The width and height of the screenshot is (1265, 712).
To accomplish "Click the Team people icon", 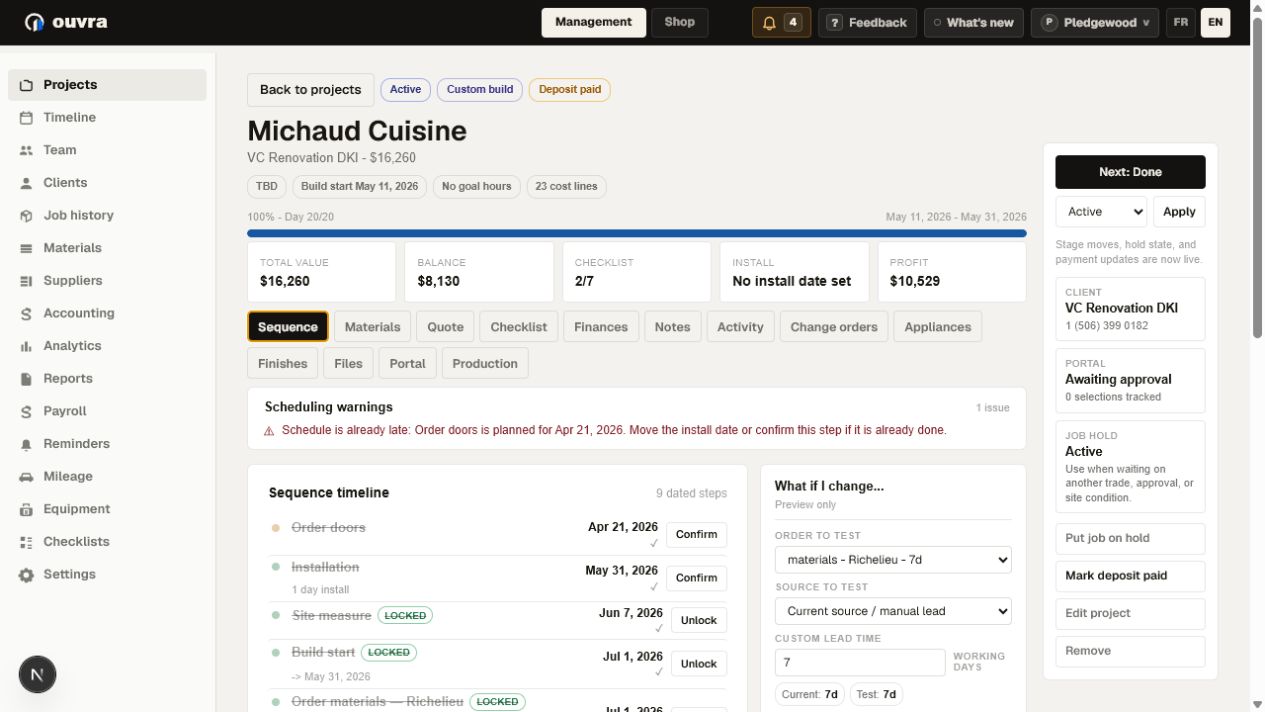I will (26, 150).
